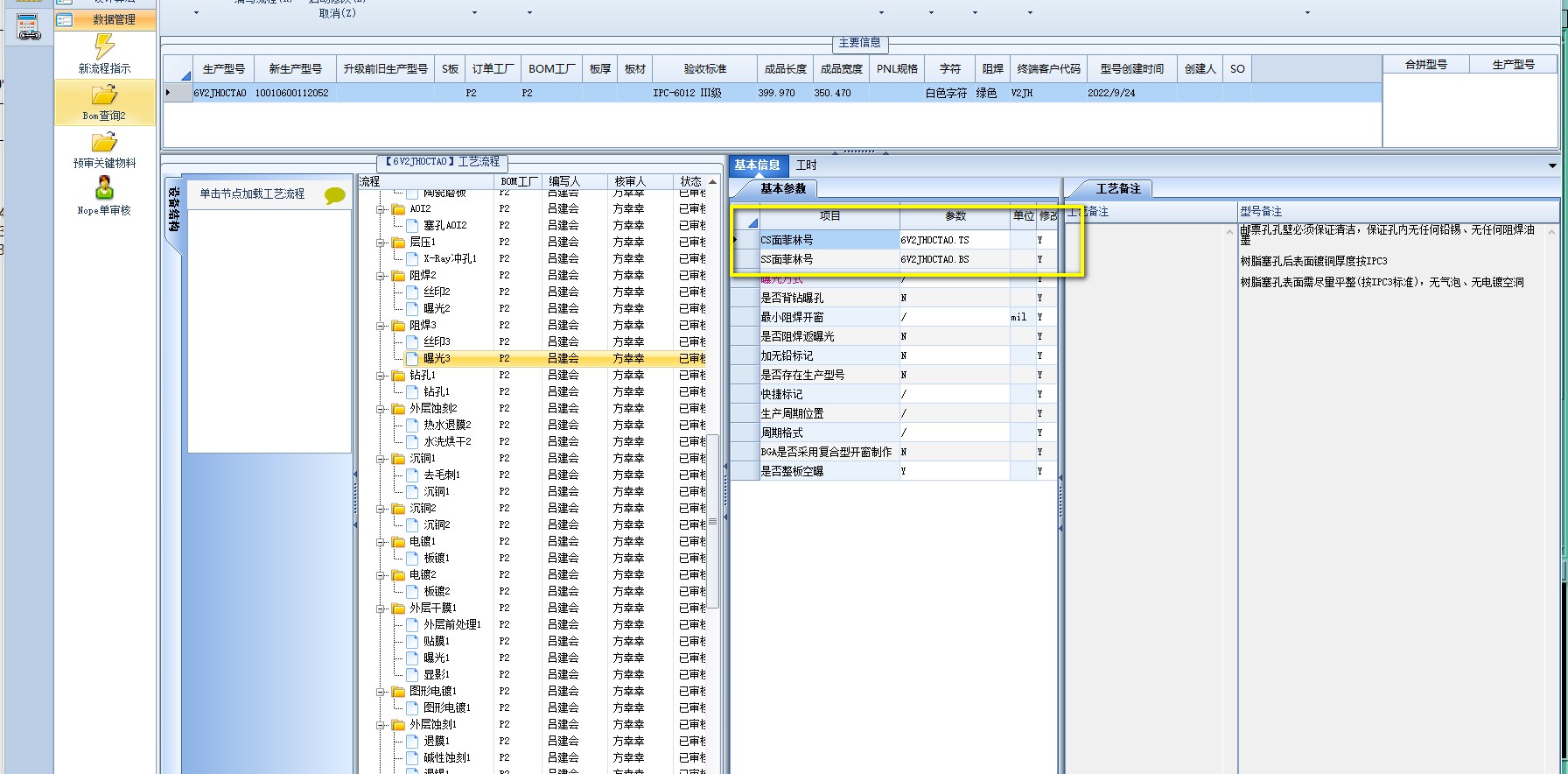Open the panel options dropdown arrow beside 工时 tabs
The width and height of the screenshot is (1568, 774).
(1552, 165)
